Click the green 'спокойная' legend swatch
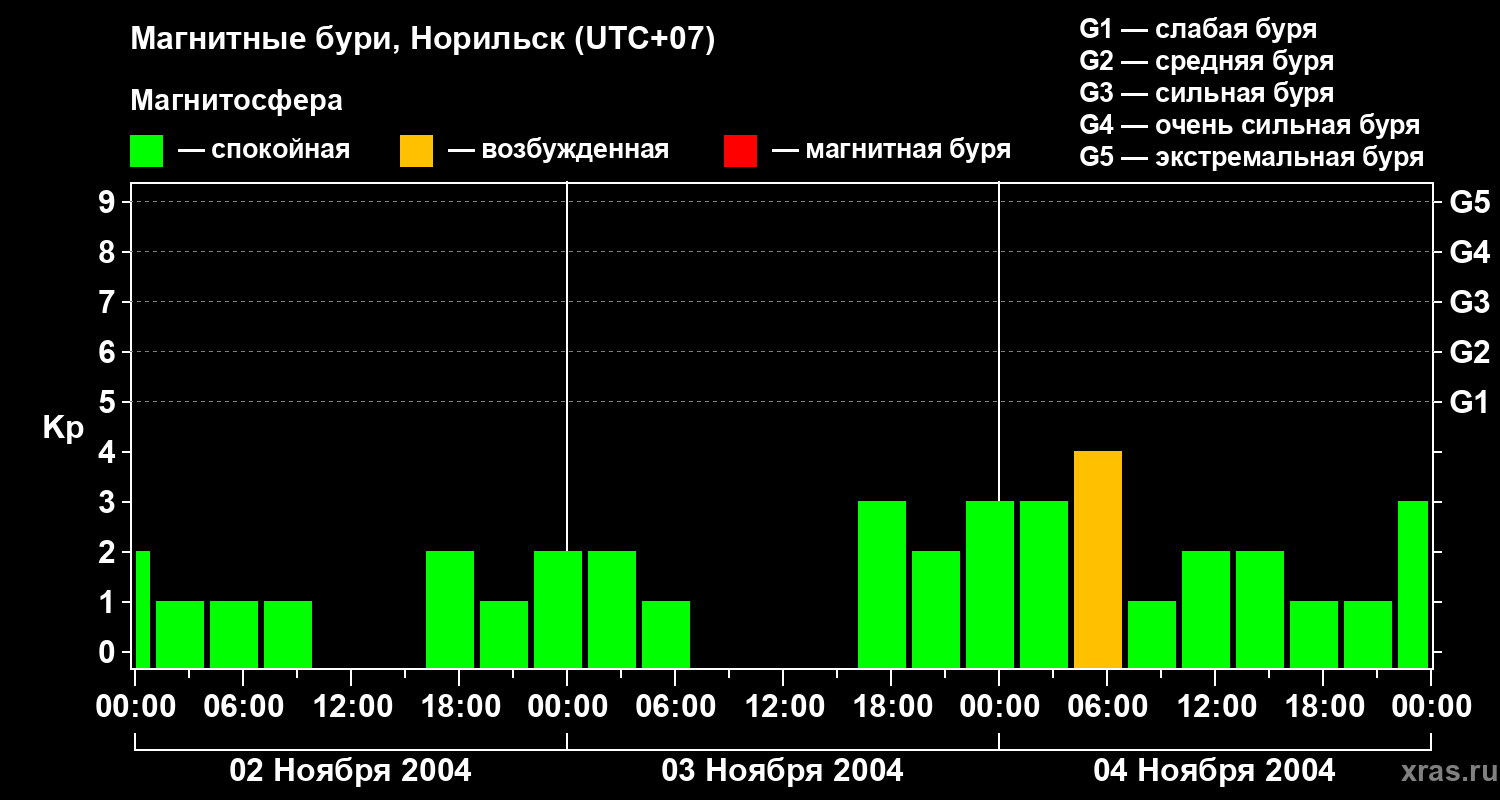This screenshot has width=1500, height=800. pyautogui.click(x=146, y=151)
